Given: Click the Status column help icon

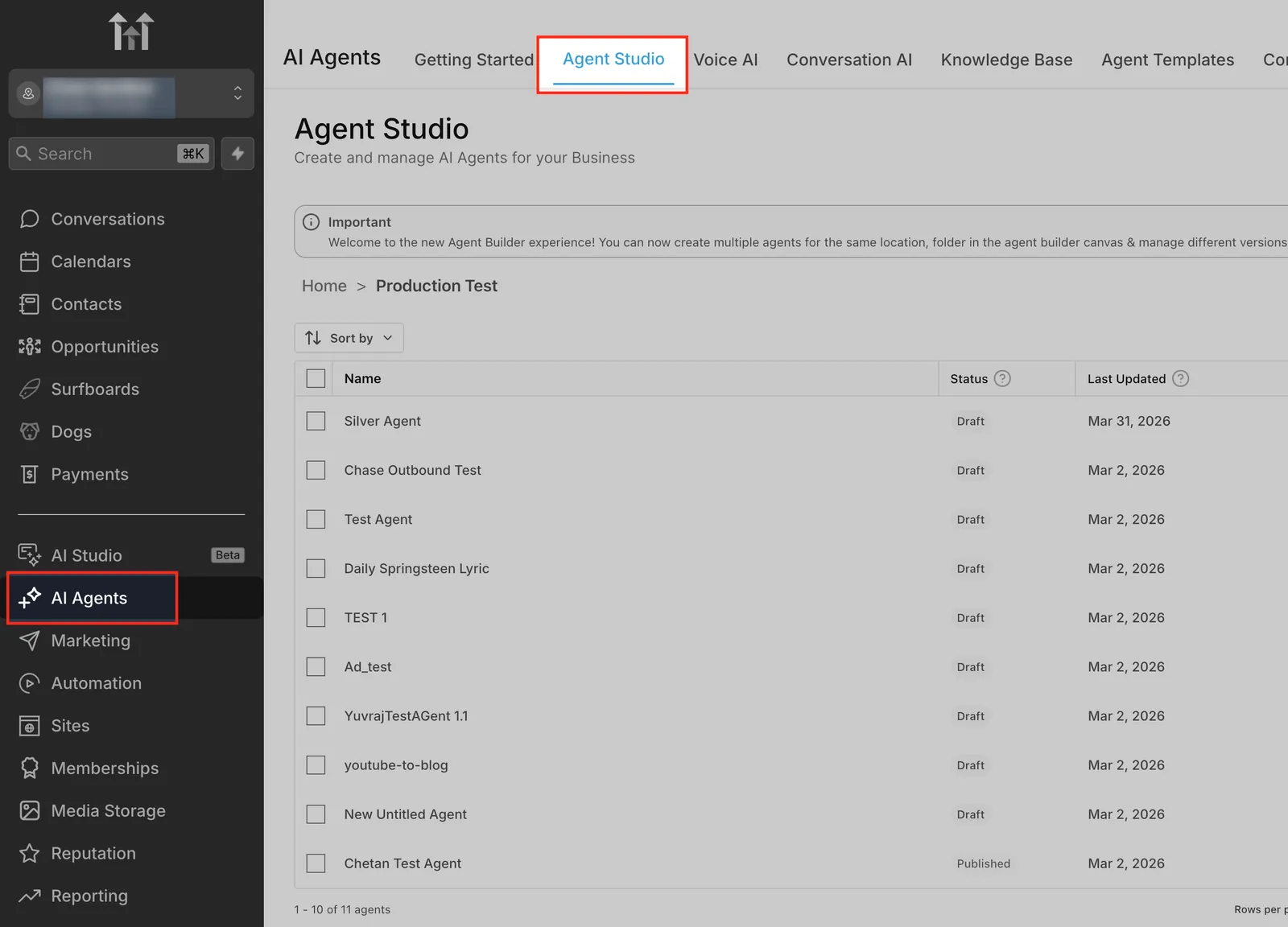Looking at the screenshot, I should (1002, 378).
